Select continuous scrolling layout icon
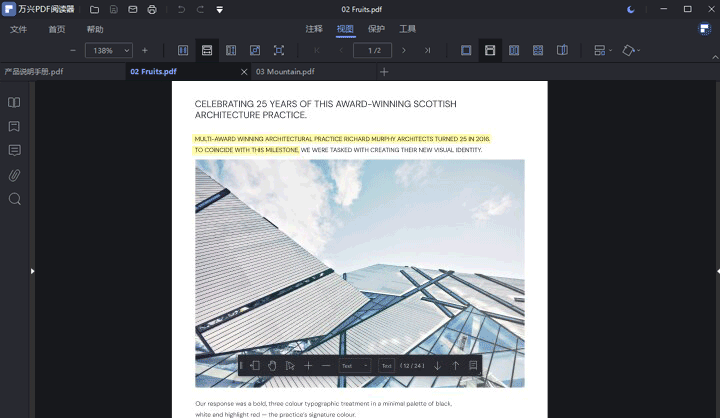This screenshot has height=418, width=720. 490,50
